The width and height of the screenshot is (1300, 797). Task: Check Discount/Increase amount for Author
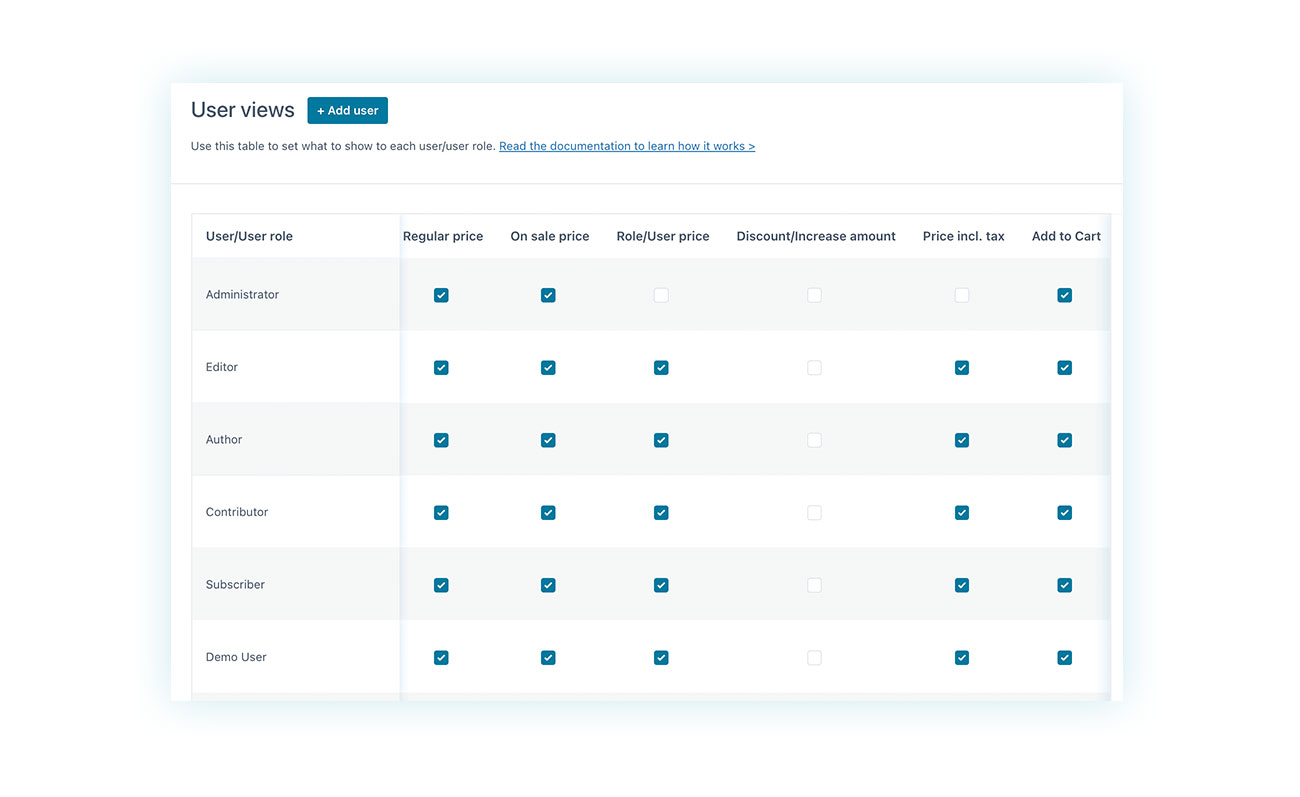click(814, 440)
